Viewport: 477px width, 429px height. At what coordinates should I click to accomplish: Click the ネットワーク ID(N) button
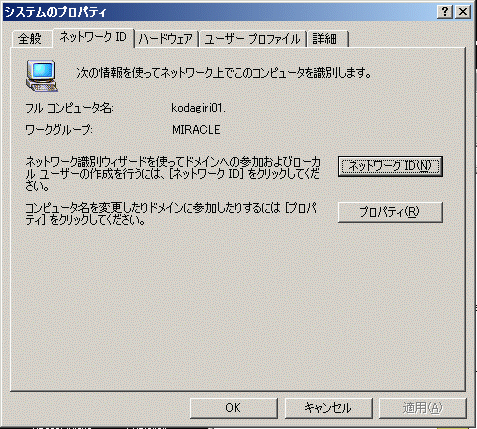click(390, 166)
